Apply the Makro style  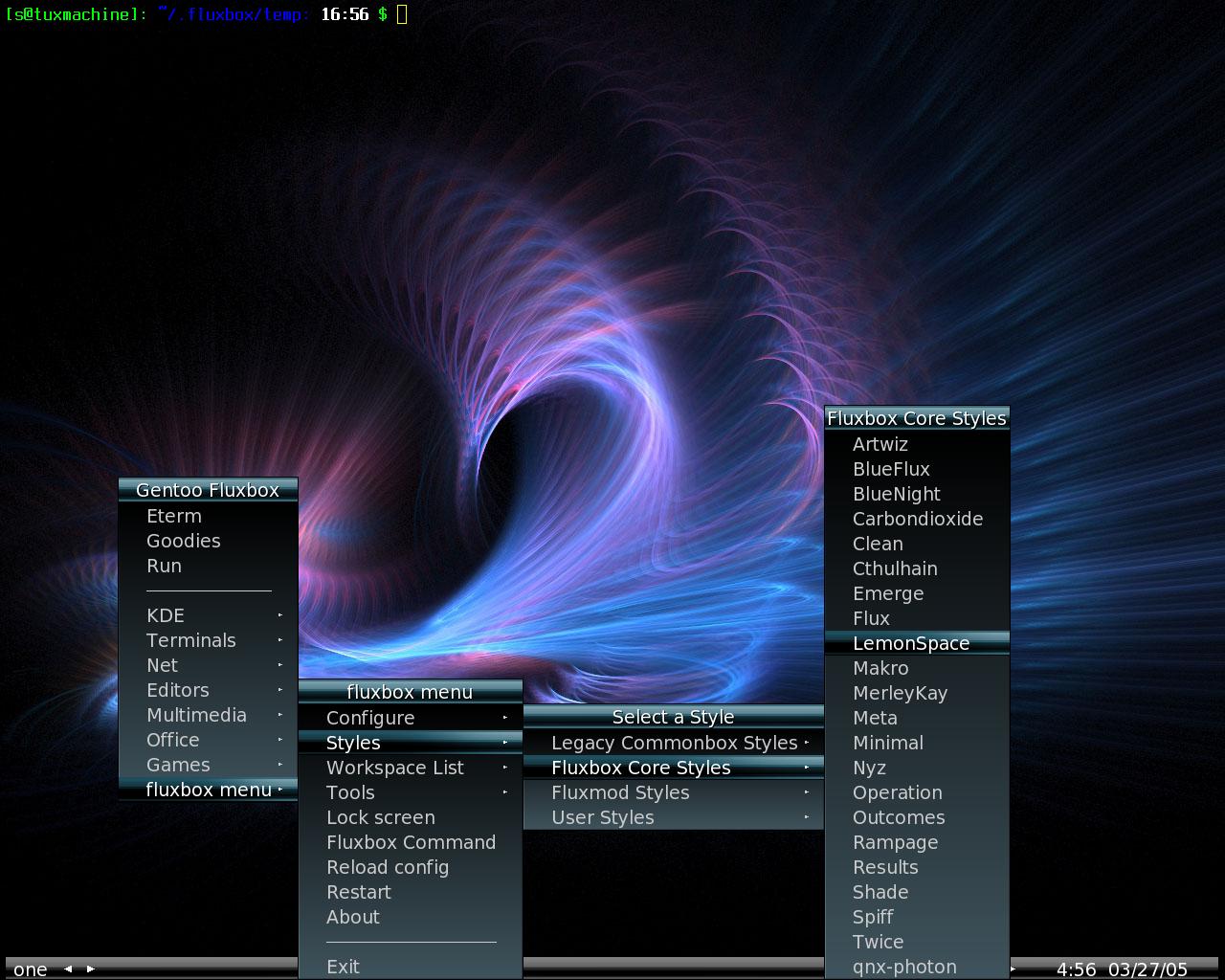[x=917, y=668]
